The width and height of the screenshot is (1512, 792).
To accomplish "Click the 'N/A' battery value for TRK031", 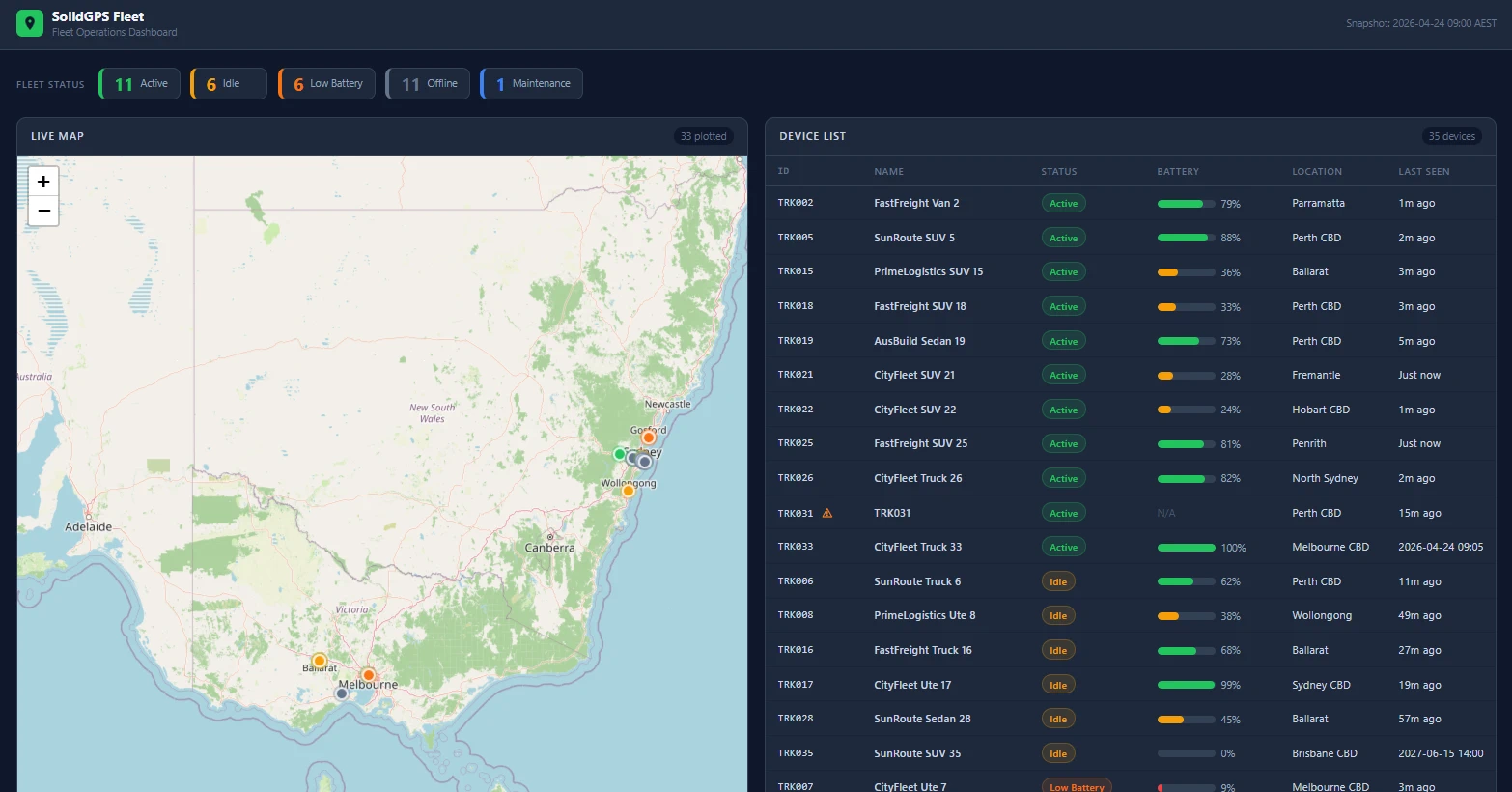I will pos(1166,513).
